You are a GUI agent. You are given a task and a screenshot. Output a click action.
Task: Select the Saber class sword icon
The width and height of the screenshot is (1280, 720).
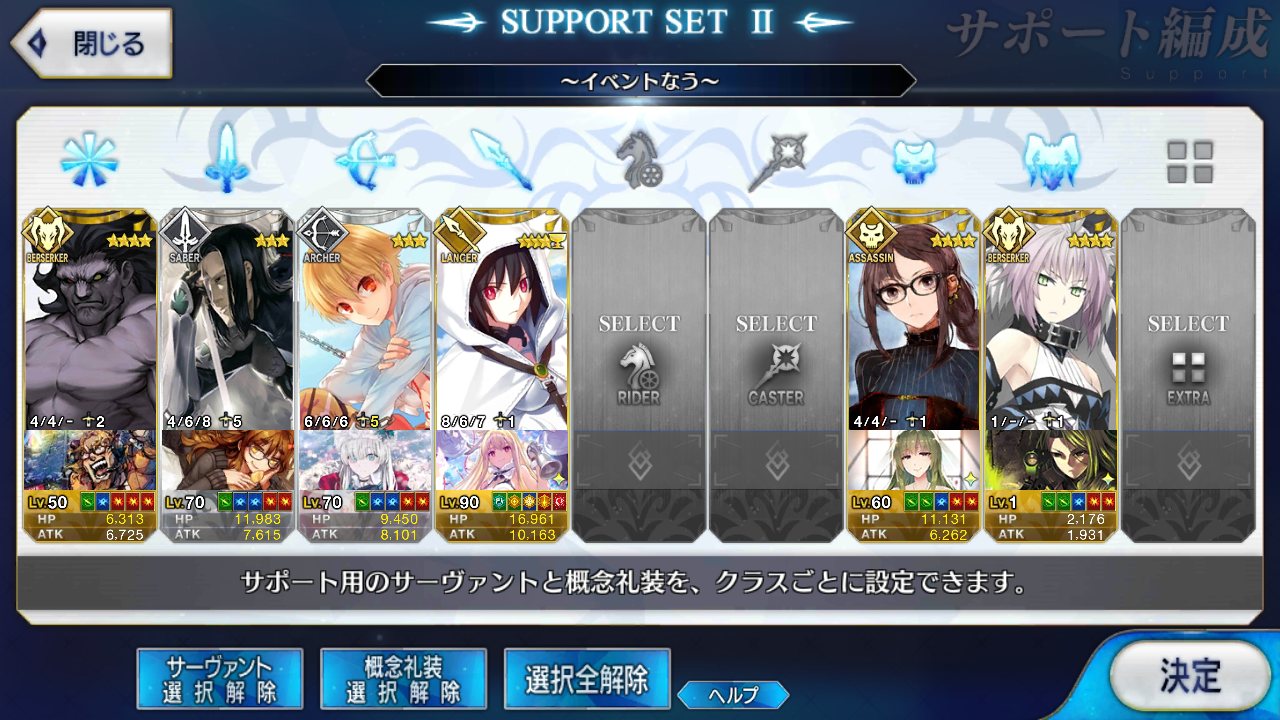(227, 159)
